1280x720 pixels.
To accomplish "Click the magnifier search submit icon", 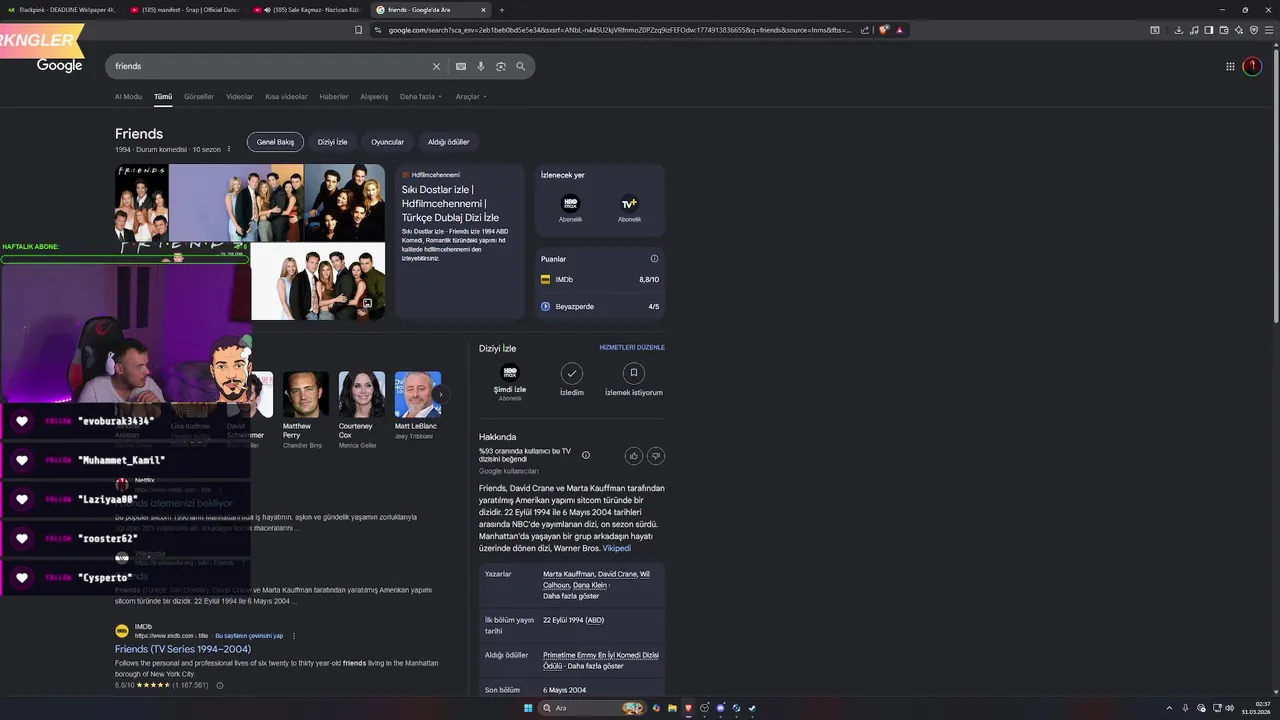I will point(521,66).
